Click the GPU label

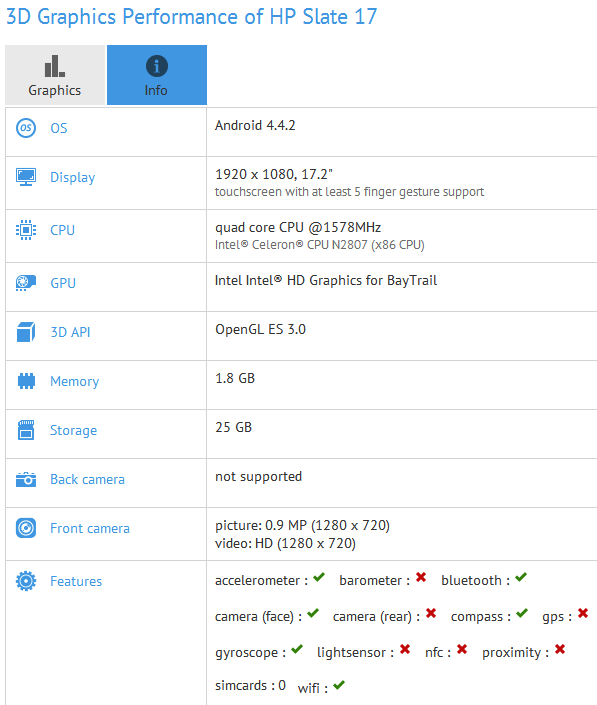pos(63,283)
